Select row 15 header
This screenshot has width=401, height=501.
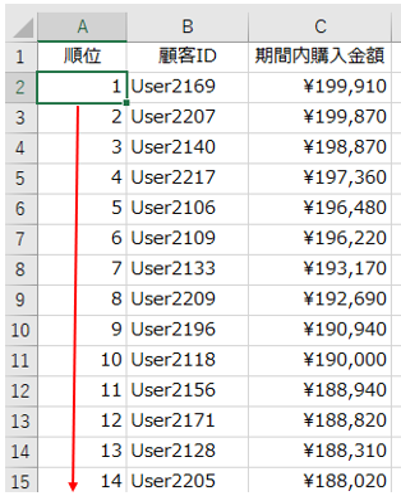(x=21, y=481)
